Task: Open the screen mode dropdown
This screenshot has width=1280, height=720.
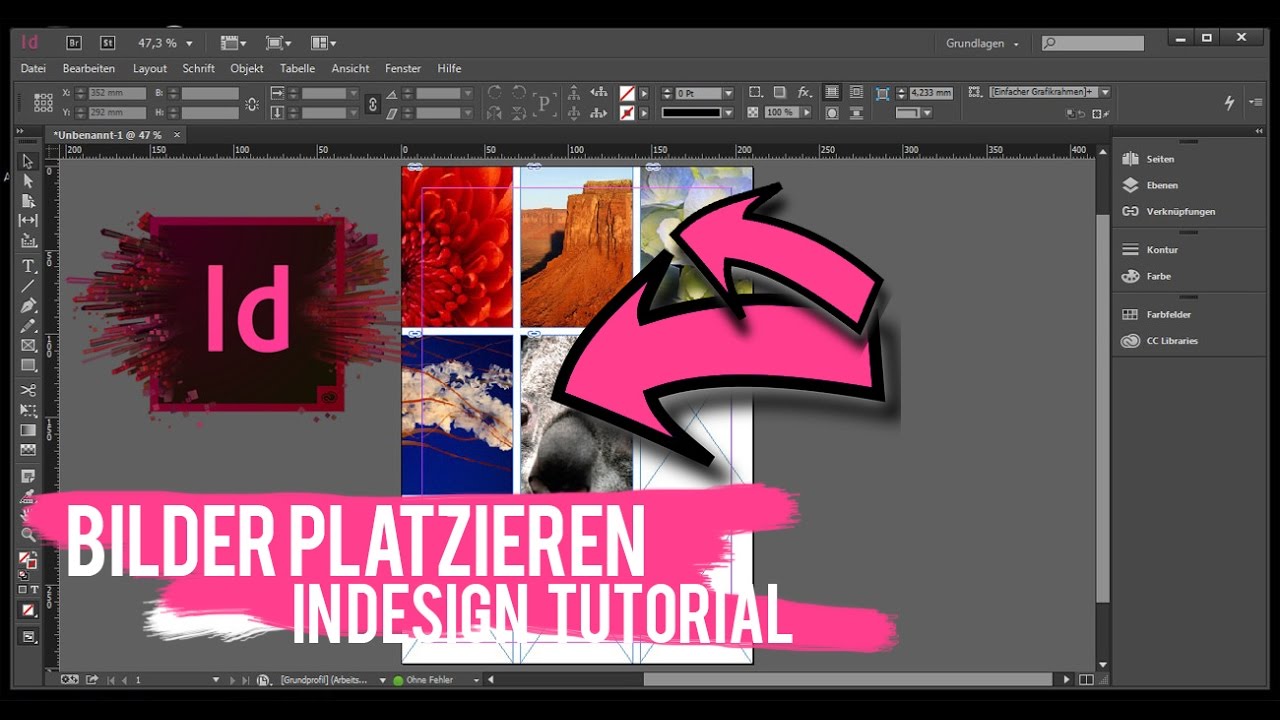Action: coord(278,43)
